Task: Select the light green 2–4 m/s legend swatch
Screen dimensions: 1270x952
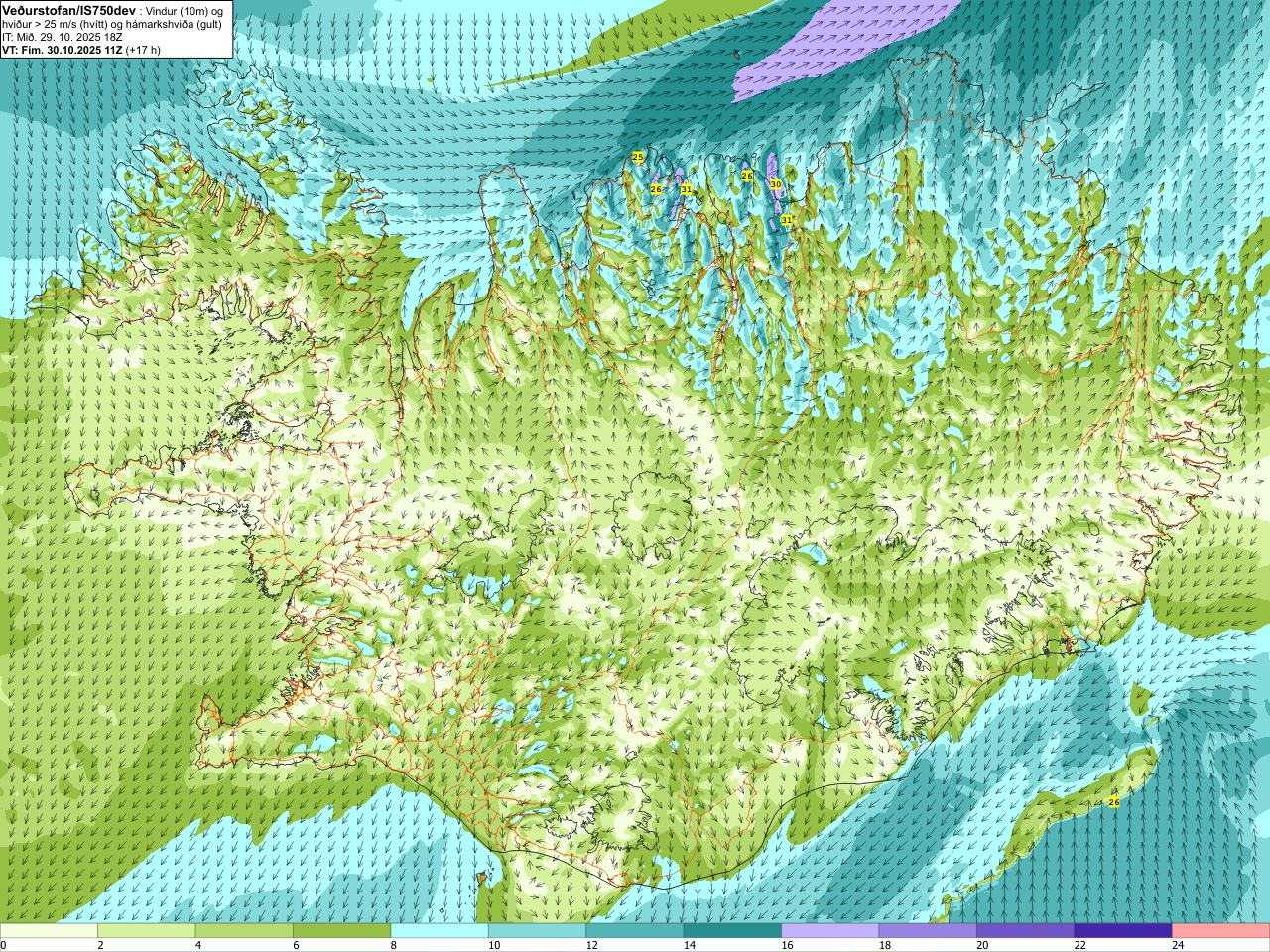Action: pyautogui.click(x=146, y=931)
